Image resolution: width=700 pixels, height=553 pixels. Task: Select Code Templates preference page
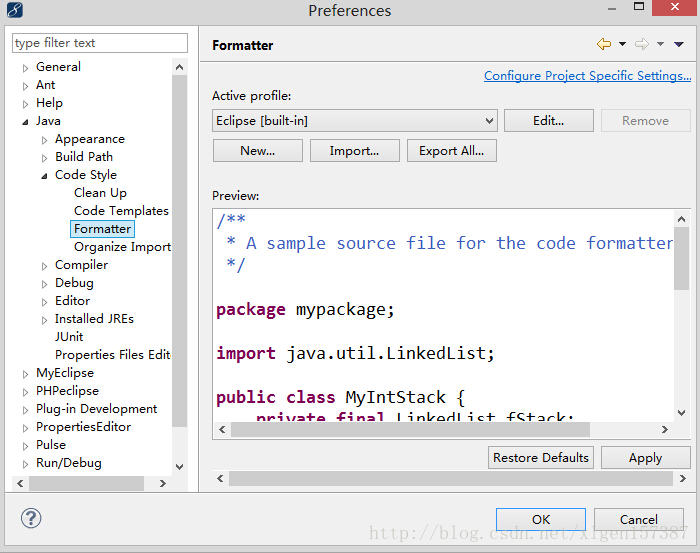121,211
